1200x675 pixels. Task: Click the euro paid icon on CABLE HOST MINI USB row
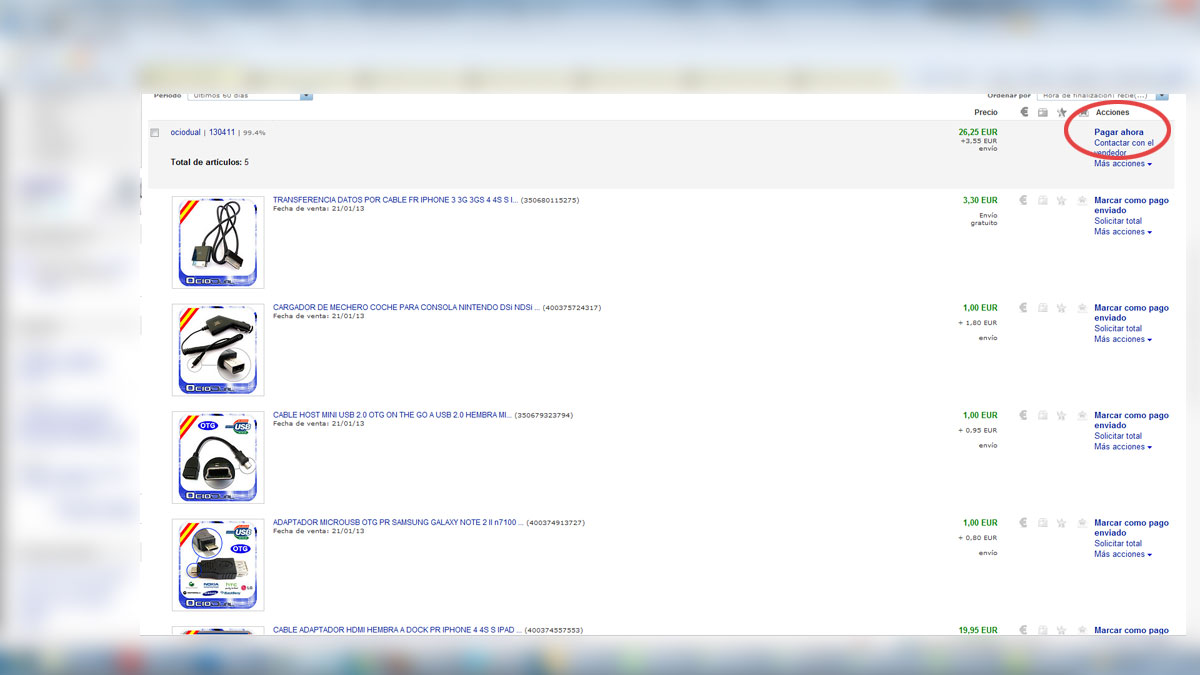pos(1024,415)
